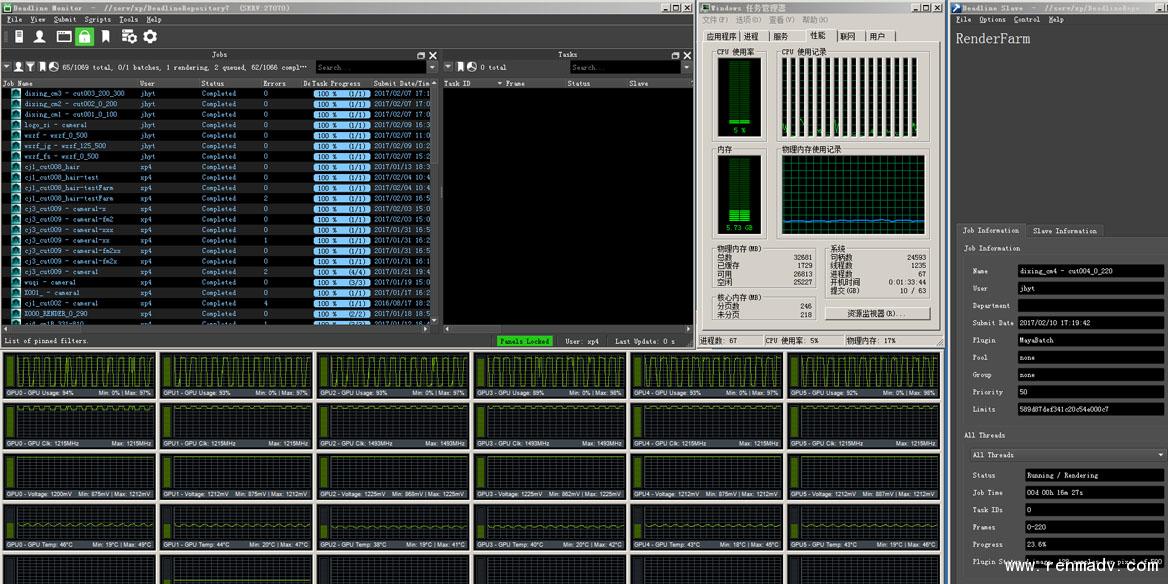Expand the Jobs search dropdown arrow
The height and width of the screenshot is (584, 1168).
point(432,67)
